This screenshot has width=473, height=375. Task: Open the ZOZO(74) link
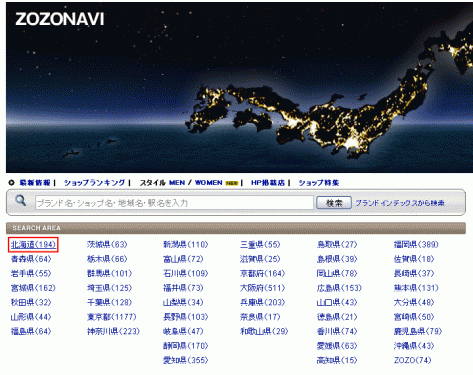(412, 360)
